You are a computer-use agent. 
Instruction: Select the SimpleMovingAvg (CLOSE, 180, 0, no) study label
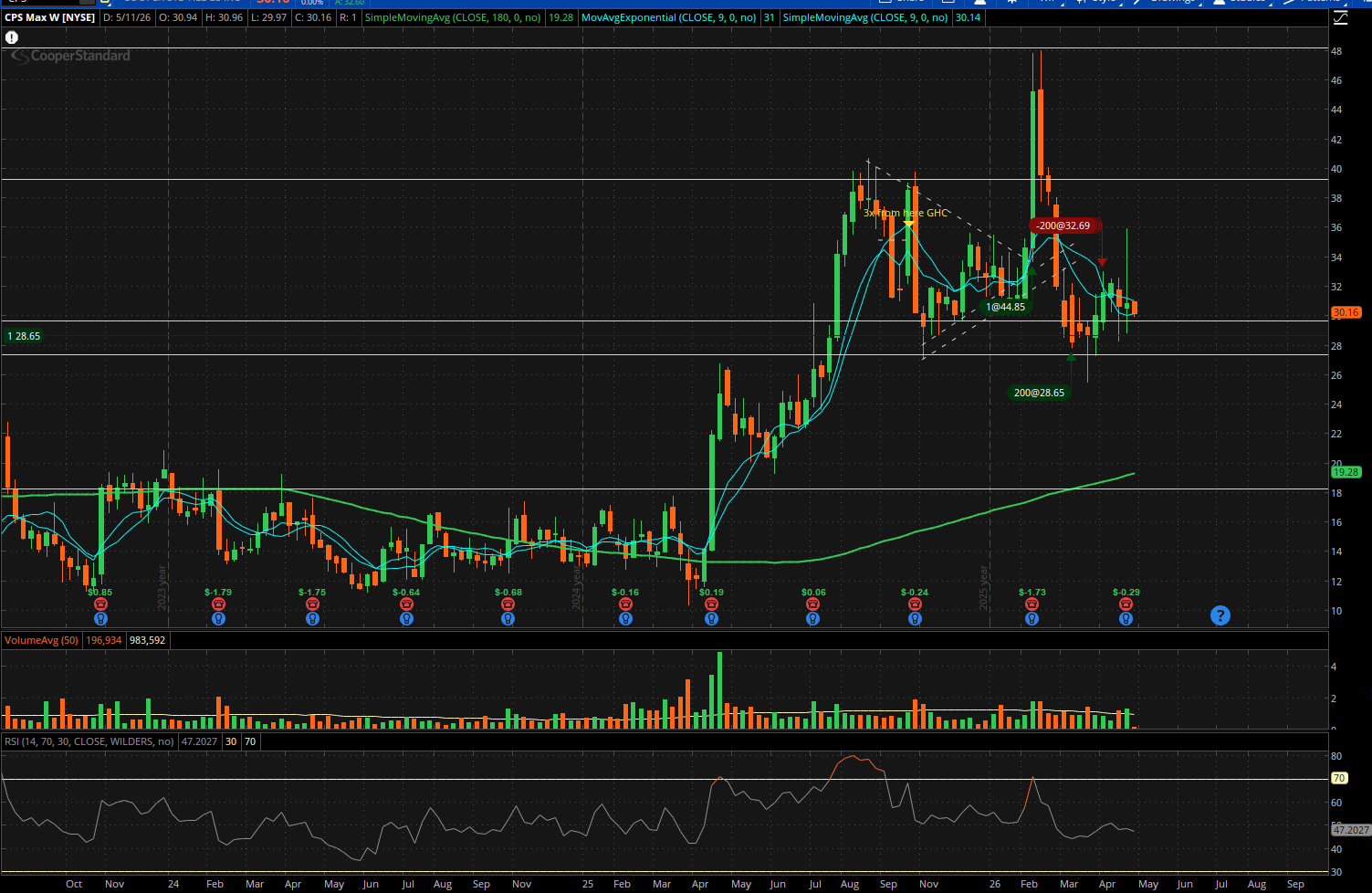click(x=453, y=17)
